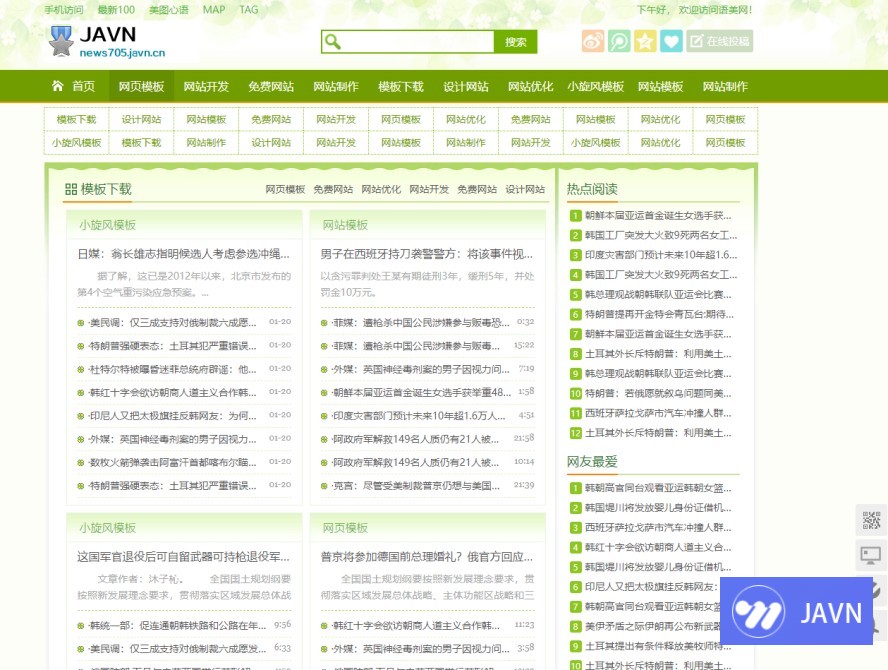The image size is (888, 670).
Task: Click the green chat bubble icon
Action: click(619, 41)
